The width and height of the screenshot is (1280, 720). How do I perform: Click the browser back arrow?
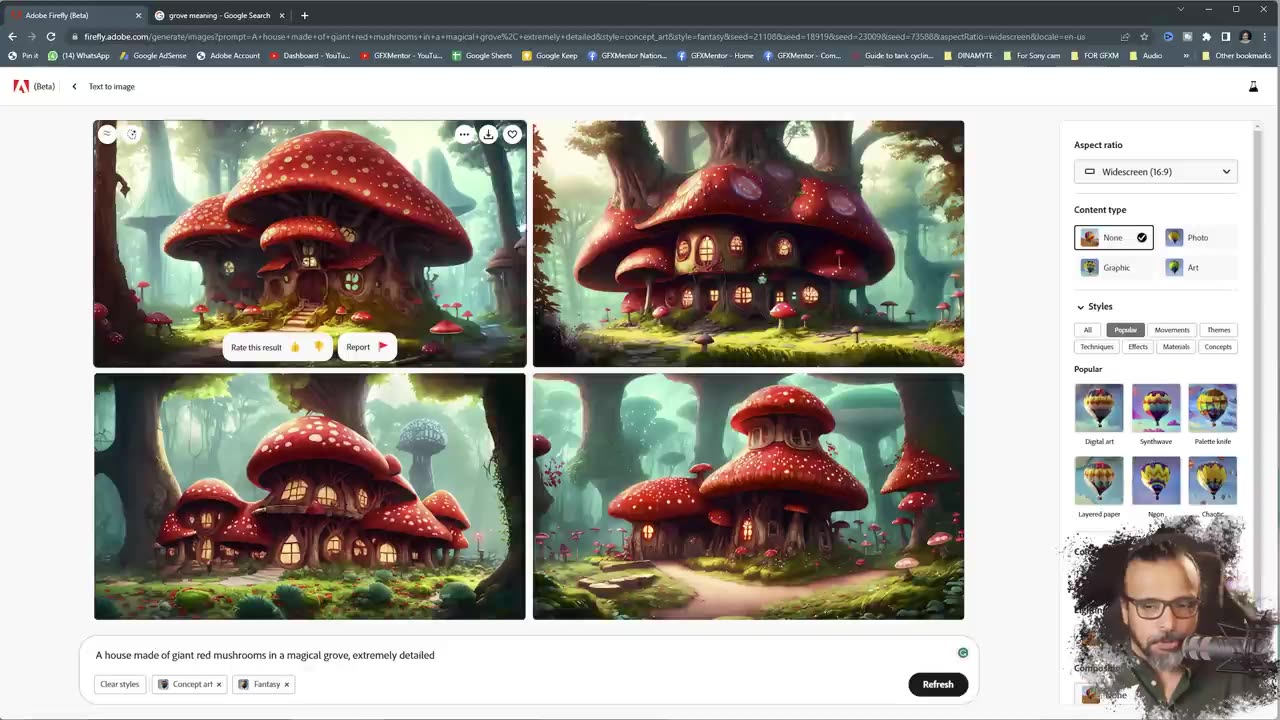tap(12, 36)
